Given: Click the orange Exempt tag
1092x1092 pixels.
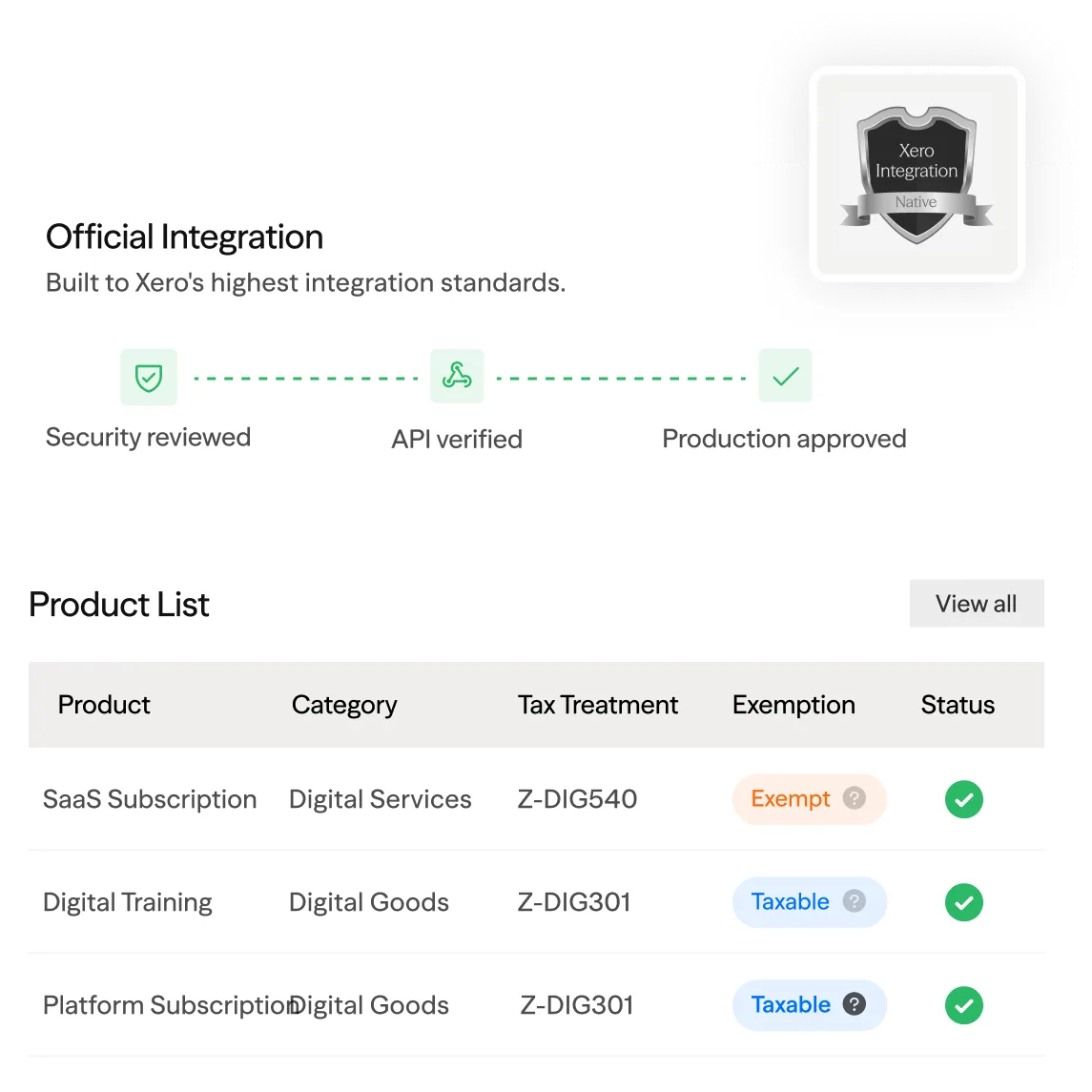Looking at the screenshot, I should [x=791, y=799].
